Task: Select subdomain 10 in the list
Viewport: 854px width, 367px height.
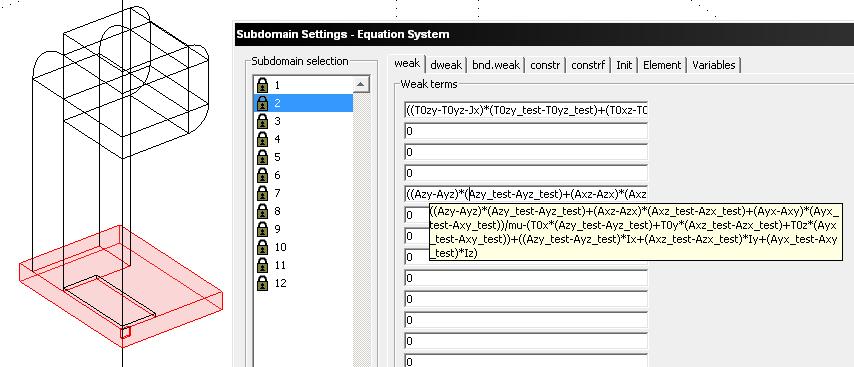Action: [x=303, y=247]
